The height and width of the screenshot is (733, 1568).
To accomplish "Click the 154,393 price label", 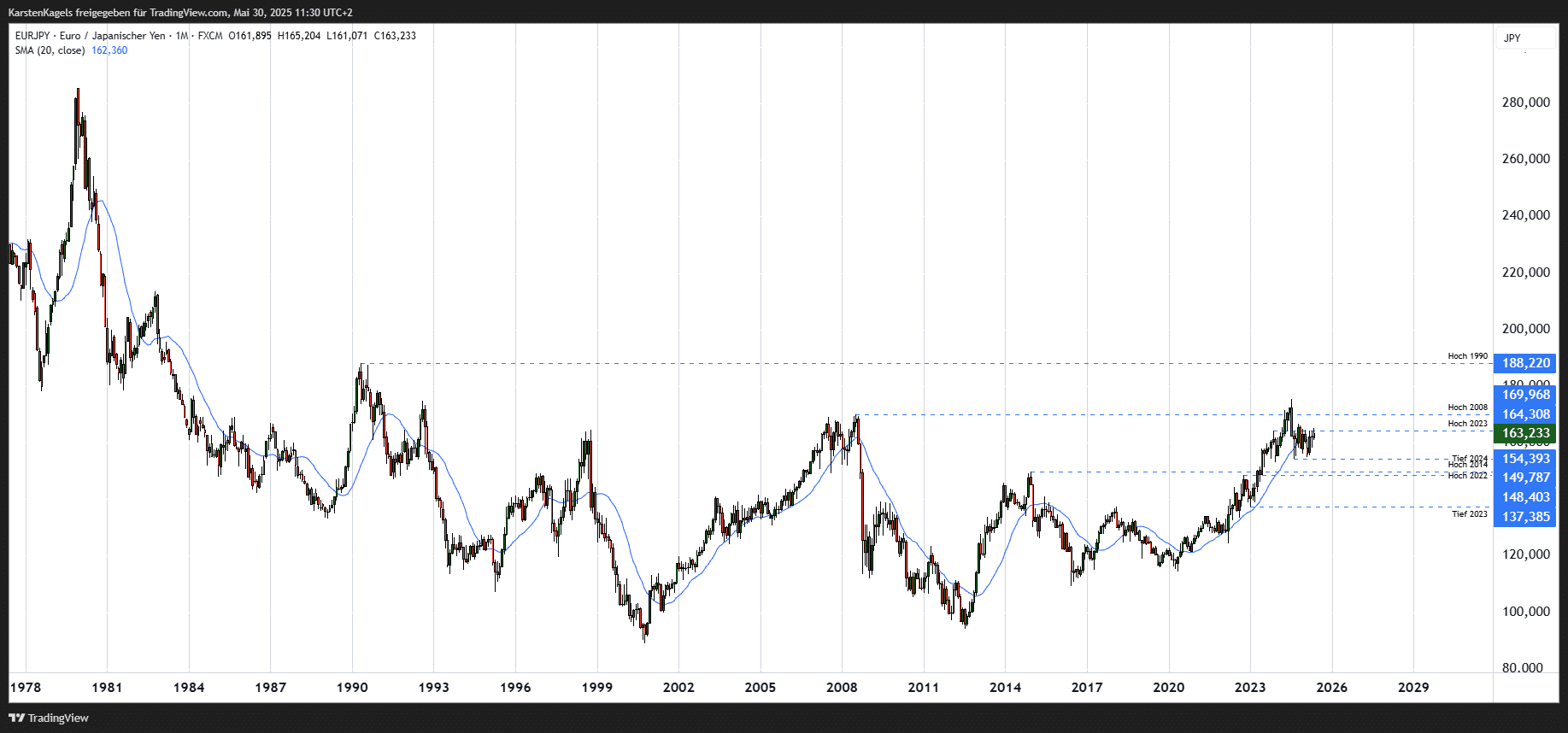I will pos(1525,459).
